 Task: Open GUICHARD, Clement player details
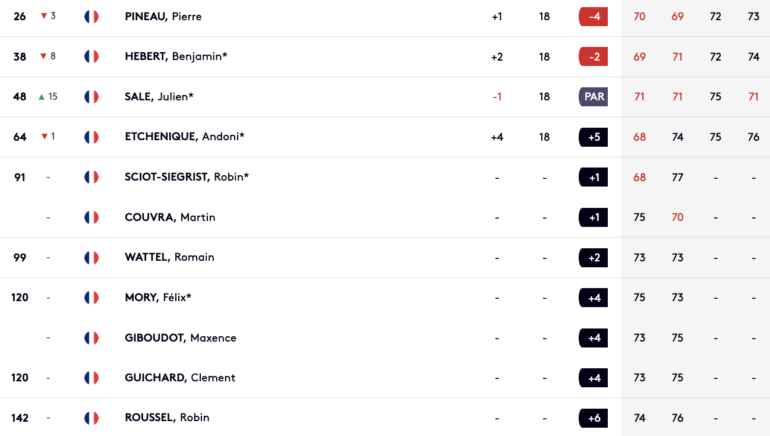click(x=180, y=378)
